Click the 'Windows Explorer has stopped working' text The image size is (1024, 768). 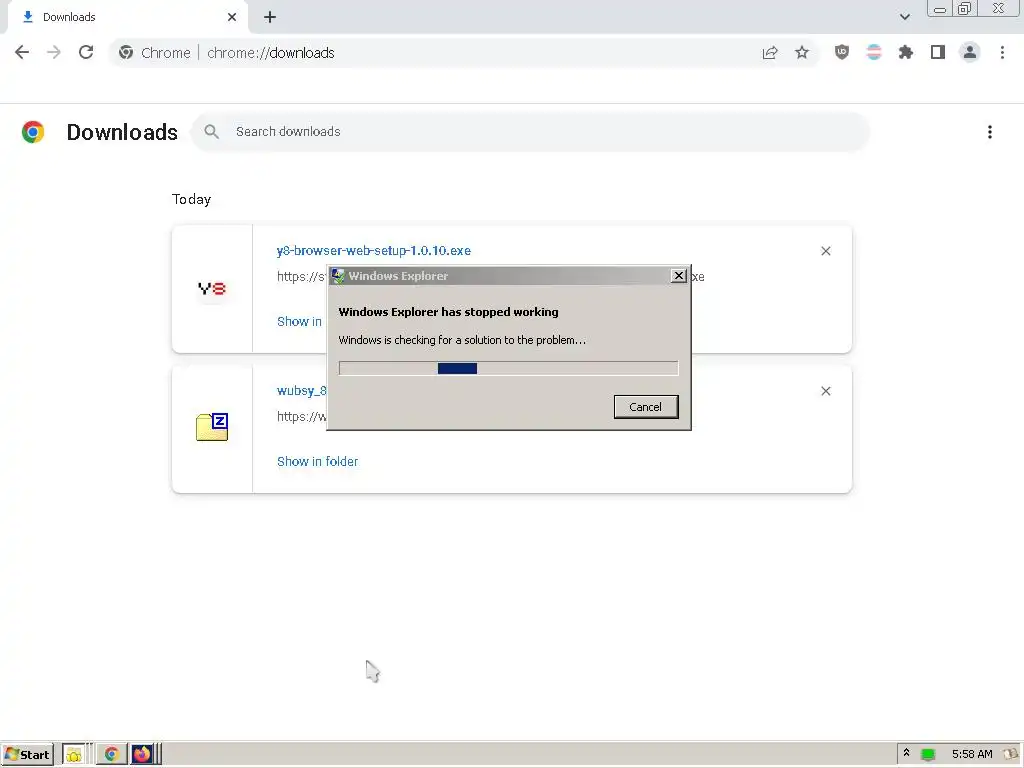tap(448, 312)
